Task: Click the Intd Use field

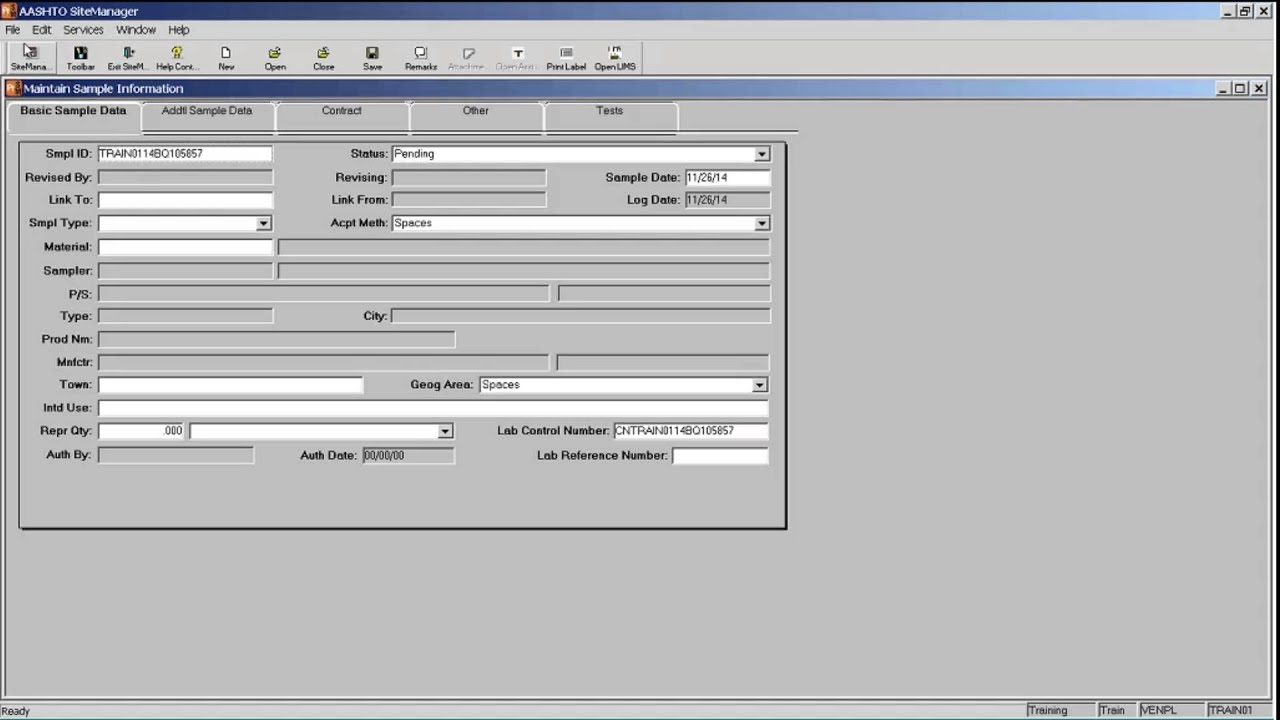Action: tap(433, 408)
